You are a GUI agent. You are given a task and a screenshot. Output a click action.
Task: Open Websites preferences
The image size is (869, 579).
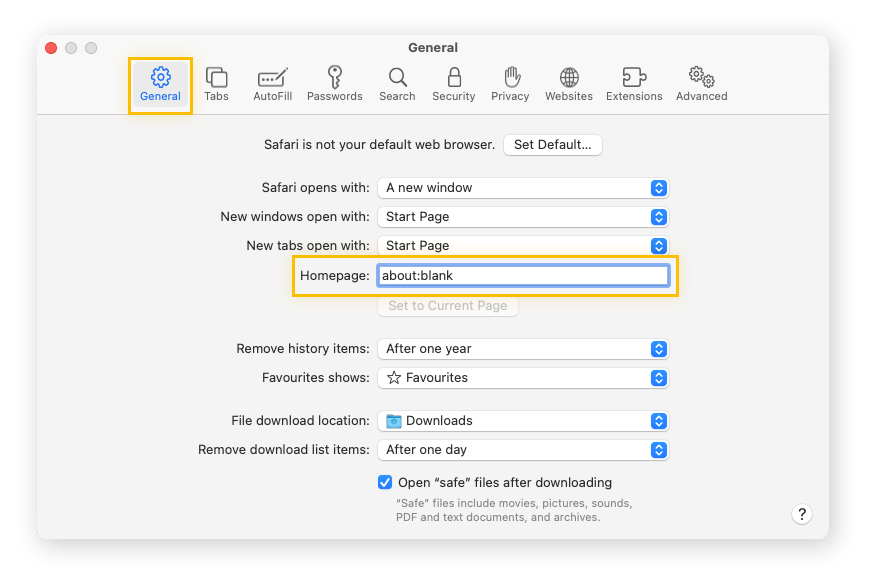[x=569, y=85]
